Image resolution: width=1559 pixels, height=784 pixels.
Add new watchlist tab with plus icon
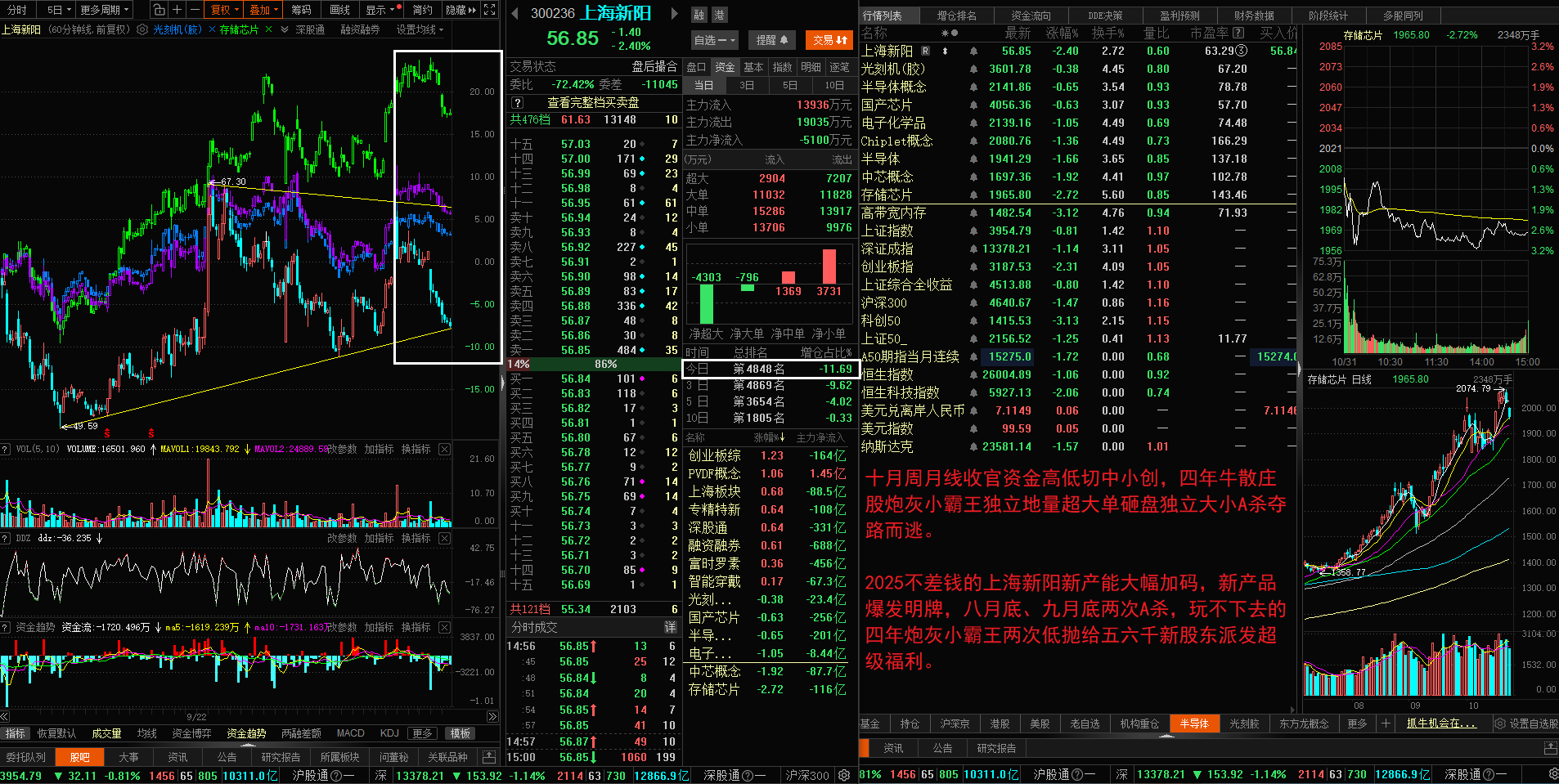point(1386,724)
